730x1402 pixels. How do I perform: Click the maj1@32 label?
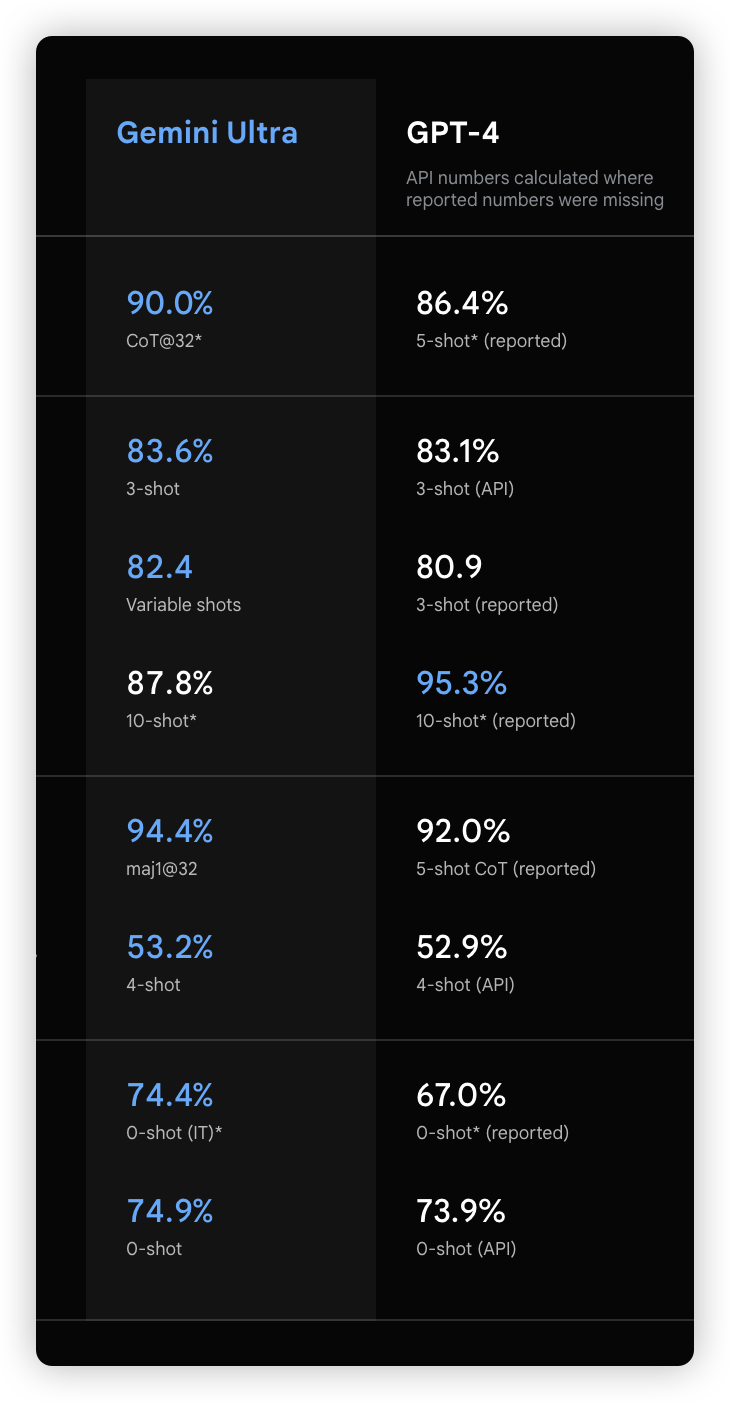[x=161, y=869]
